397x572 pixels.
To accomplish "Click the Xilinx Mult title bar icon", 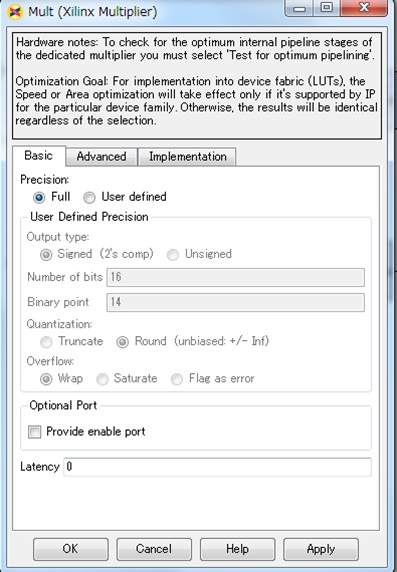I will pos(15,11).
